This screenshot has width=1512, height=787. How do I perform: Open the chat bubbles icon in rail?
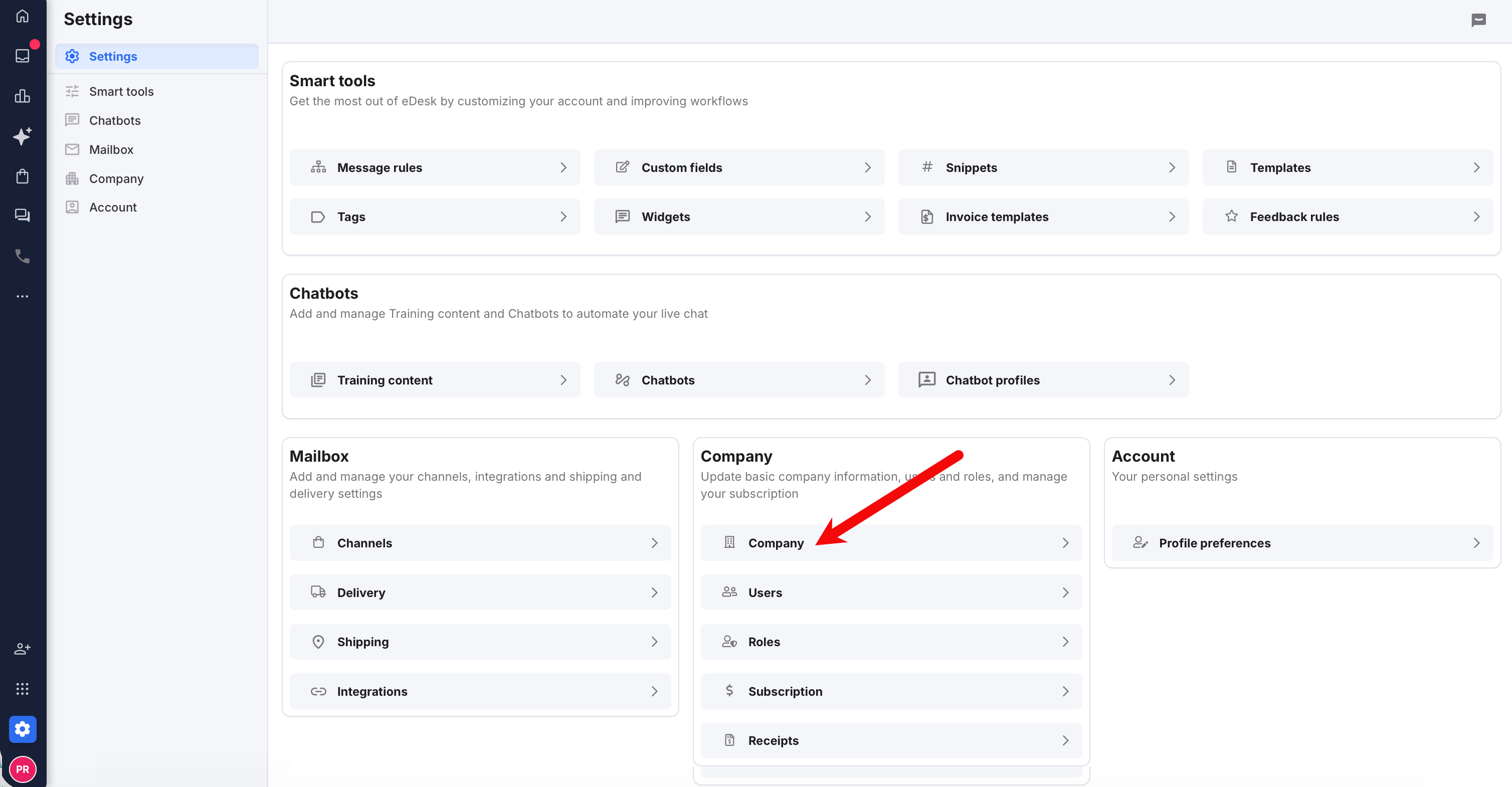(x=22, y=216)
